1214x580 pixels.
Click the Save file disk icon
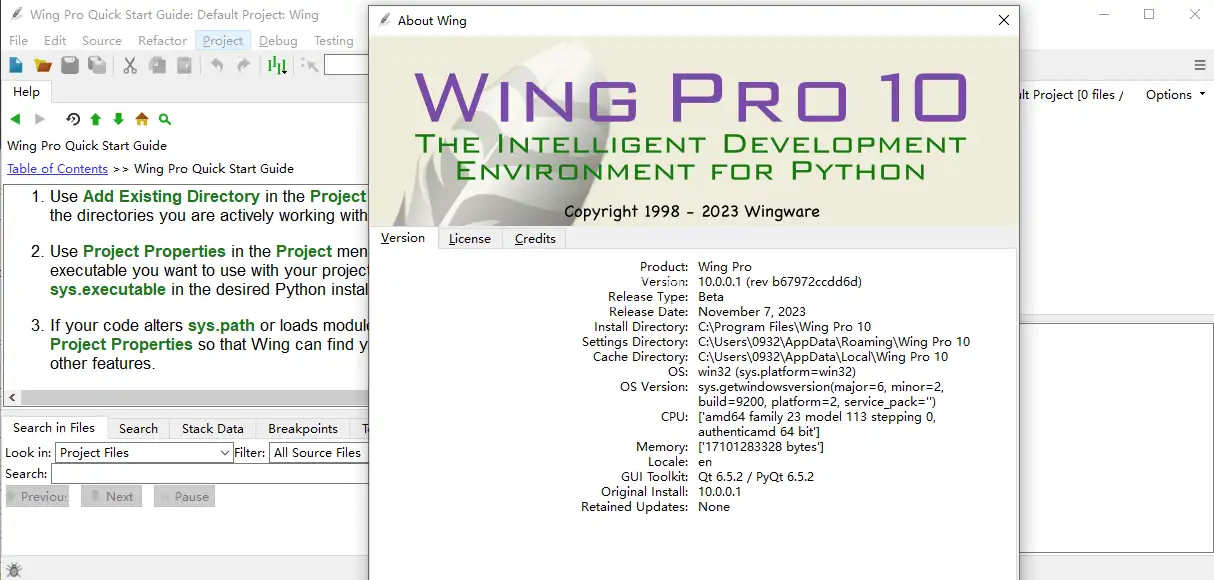click(x=70, y=65)
